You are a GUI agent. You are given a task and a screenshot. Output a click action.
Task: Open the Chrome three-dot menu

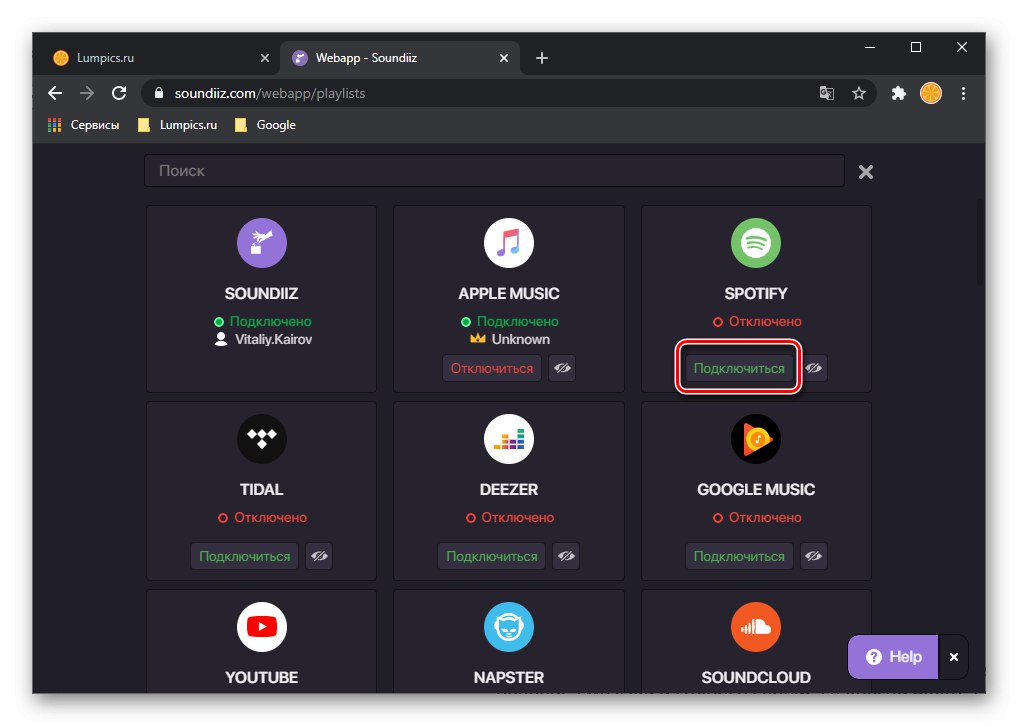(x=963, y=94)
